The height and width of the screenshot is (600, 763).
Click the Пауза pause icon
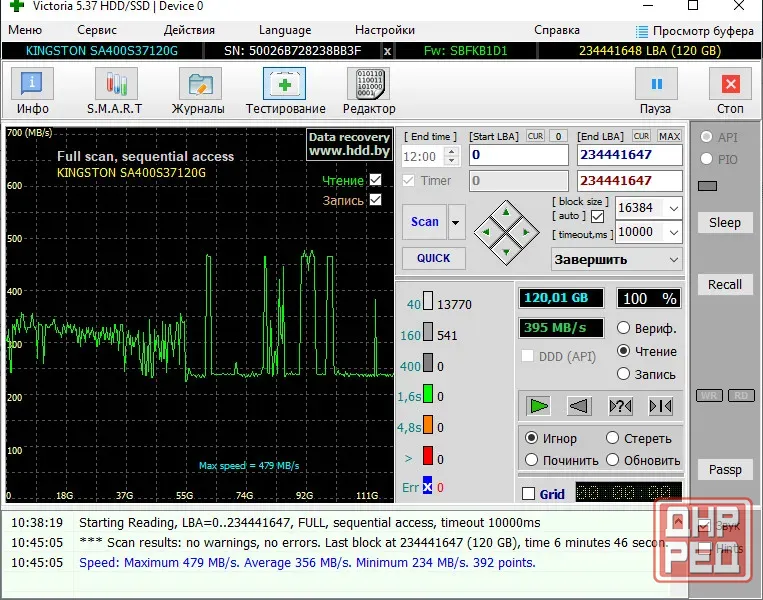(656, 84)
